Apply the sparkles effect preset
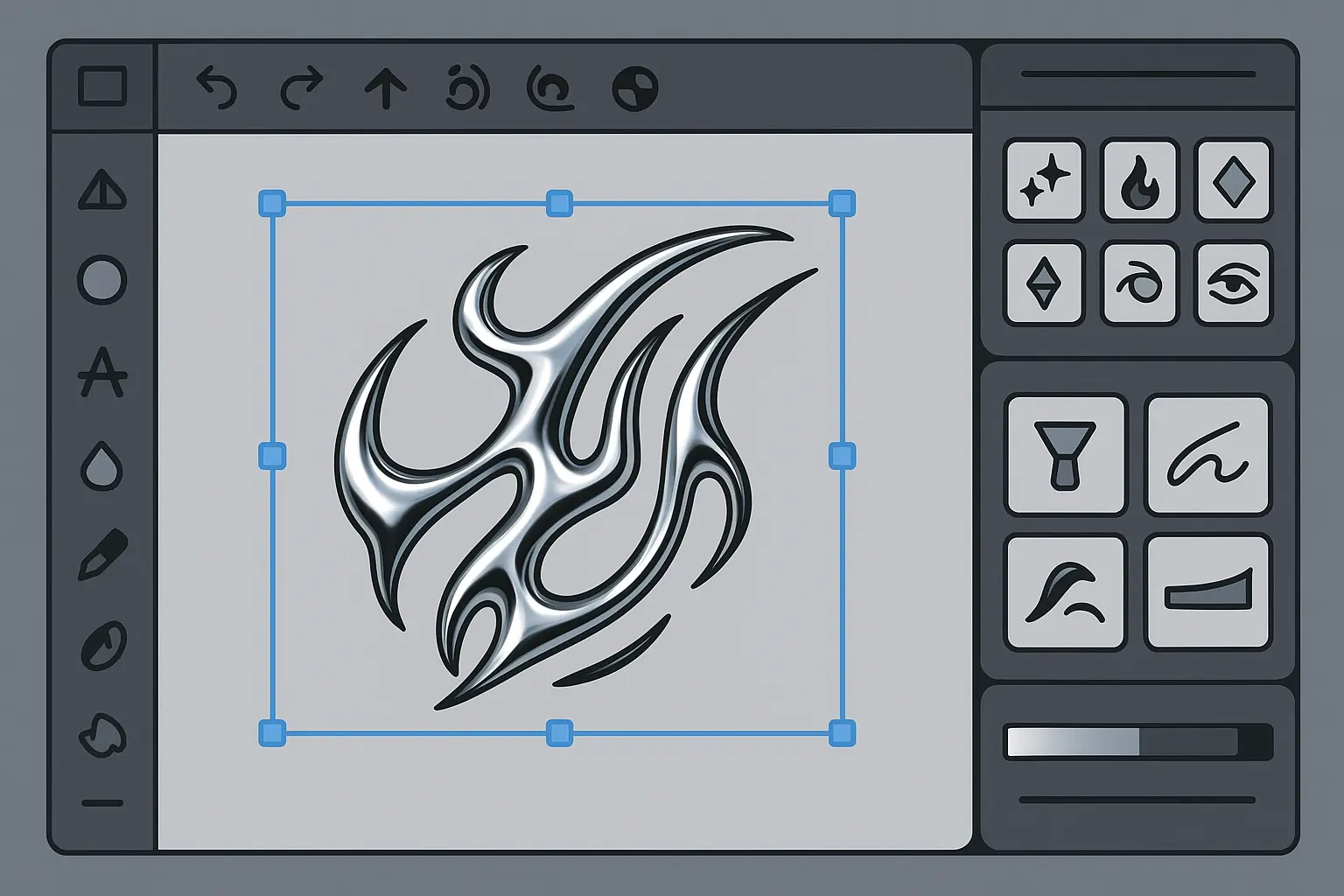The height and width of the screenshot is (896, 1344). (1045, 180)
